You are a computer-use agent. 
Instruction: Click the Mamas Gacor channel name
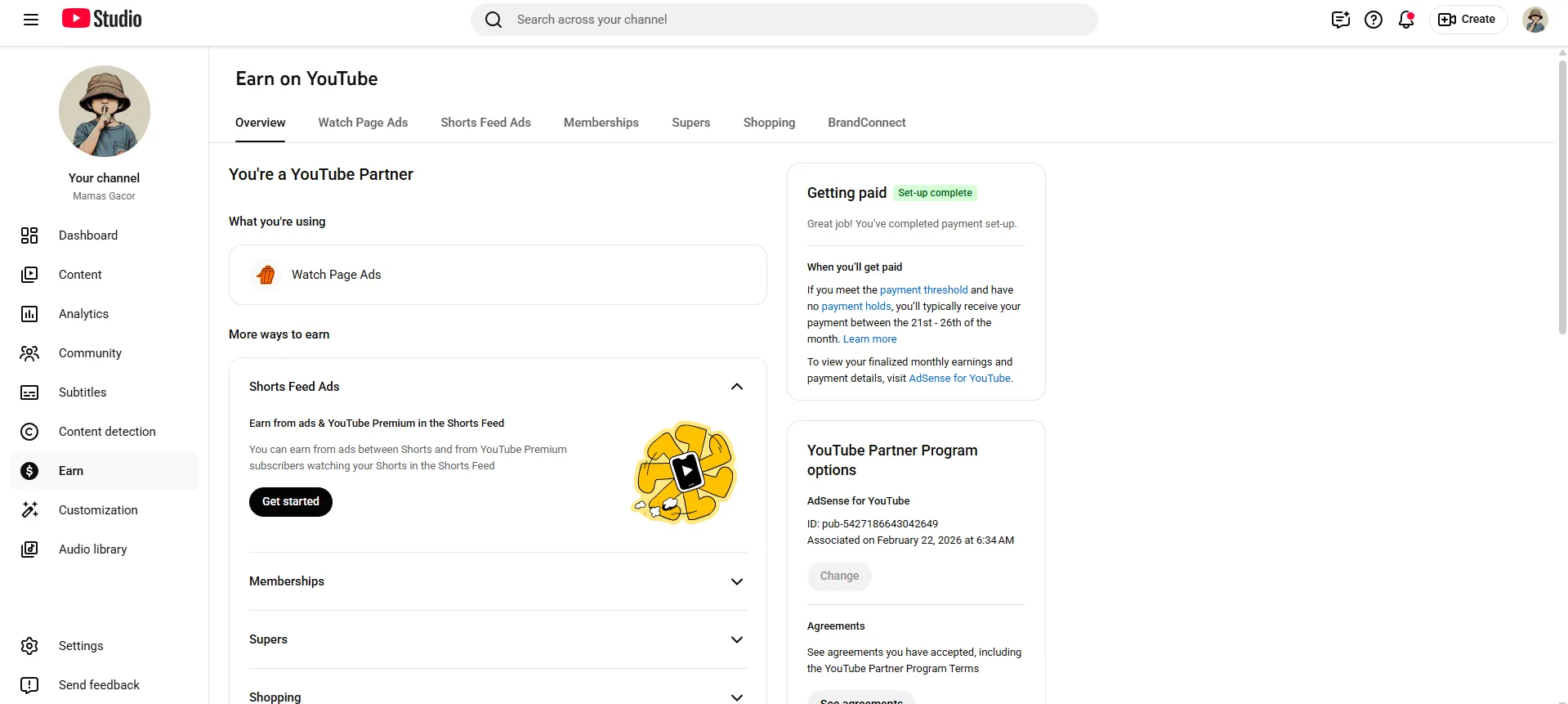tap(104, 196)
